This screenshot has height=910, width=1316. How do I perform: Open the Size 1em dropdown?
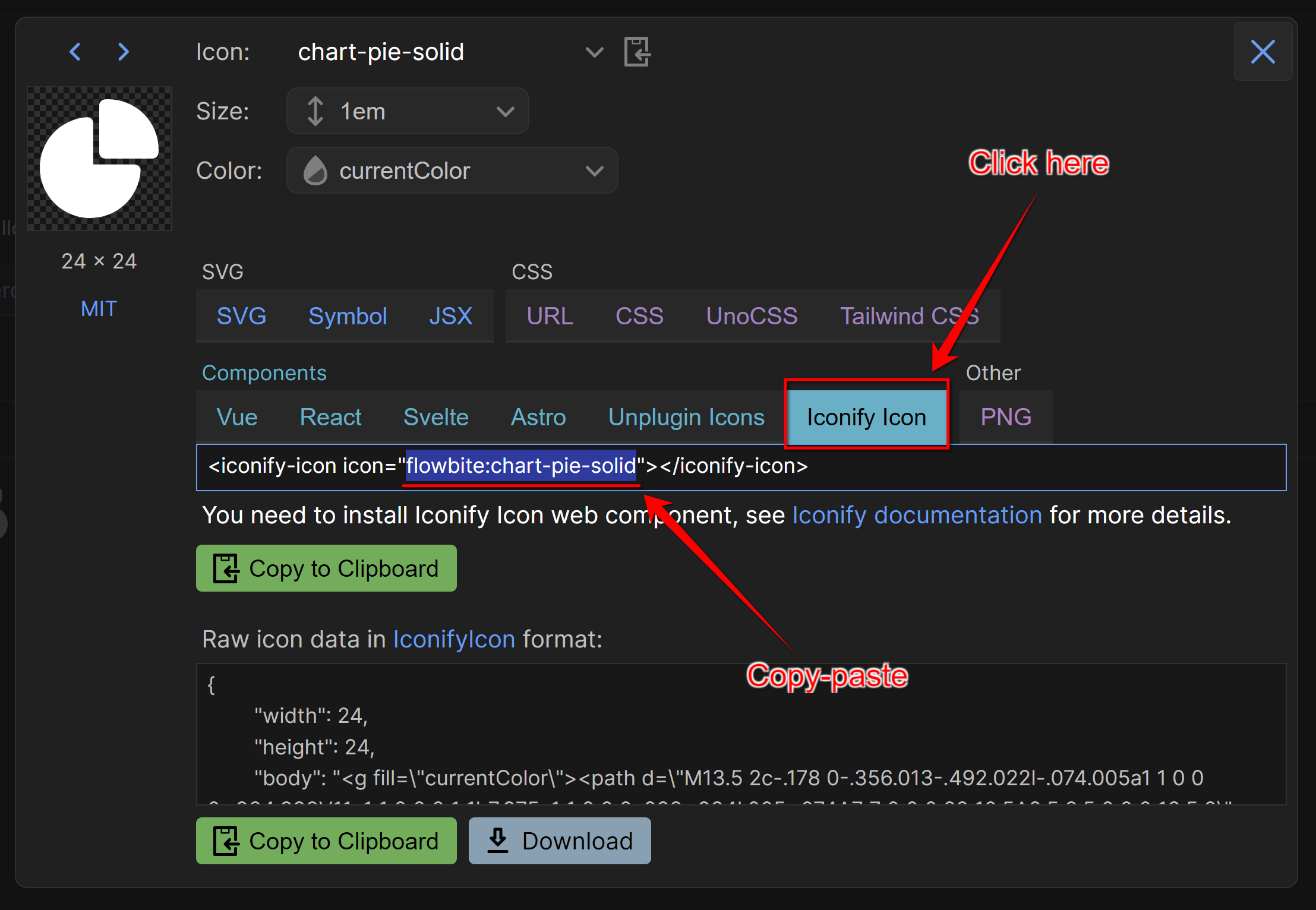(x=408, y=111)
